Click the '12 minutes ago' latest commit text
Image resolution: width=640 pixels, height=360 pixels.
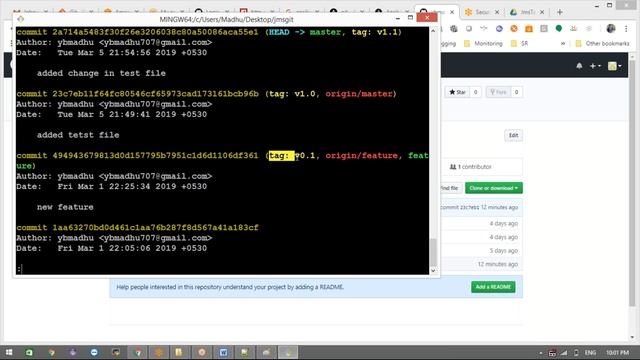[499, 207]
